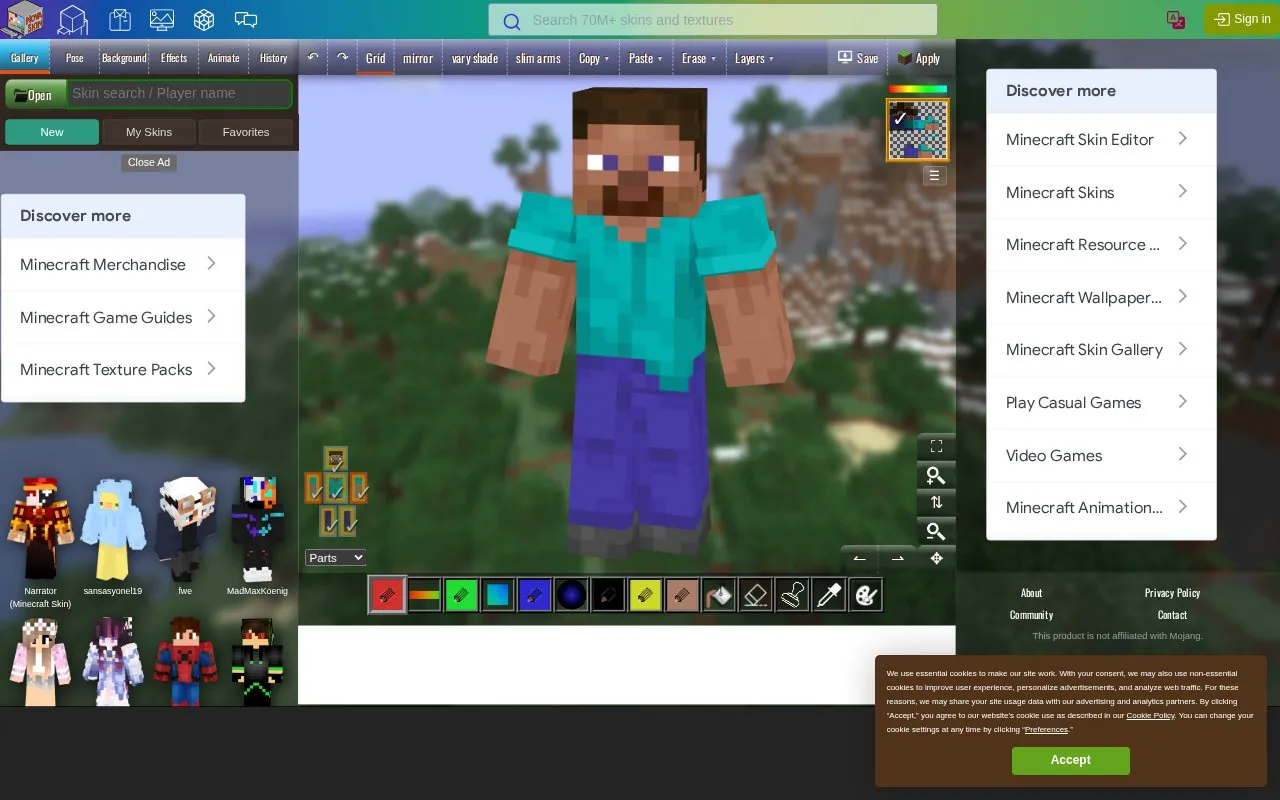The image size is (1280, 800).
Task: Select the blue pencil tool
Action: [535, 595]
